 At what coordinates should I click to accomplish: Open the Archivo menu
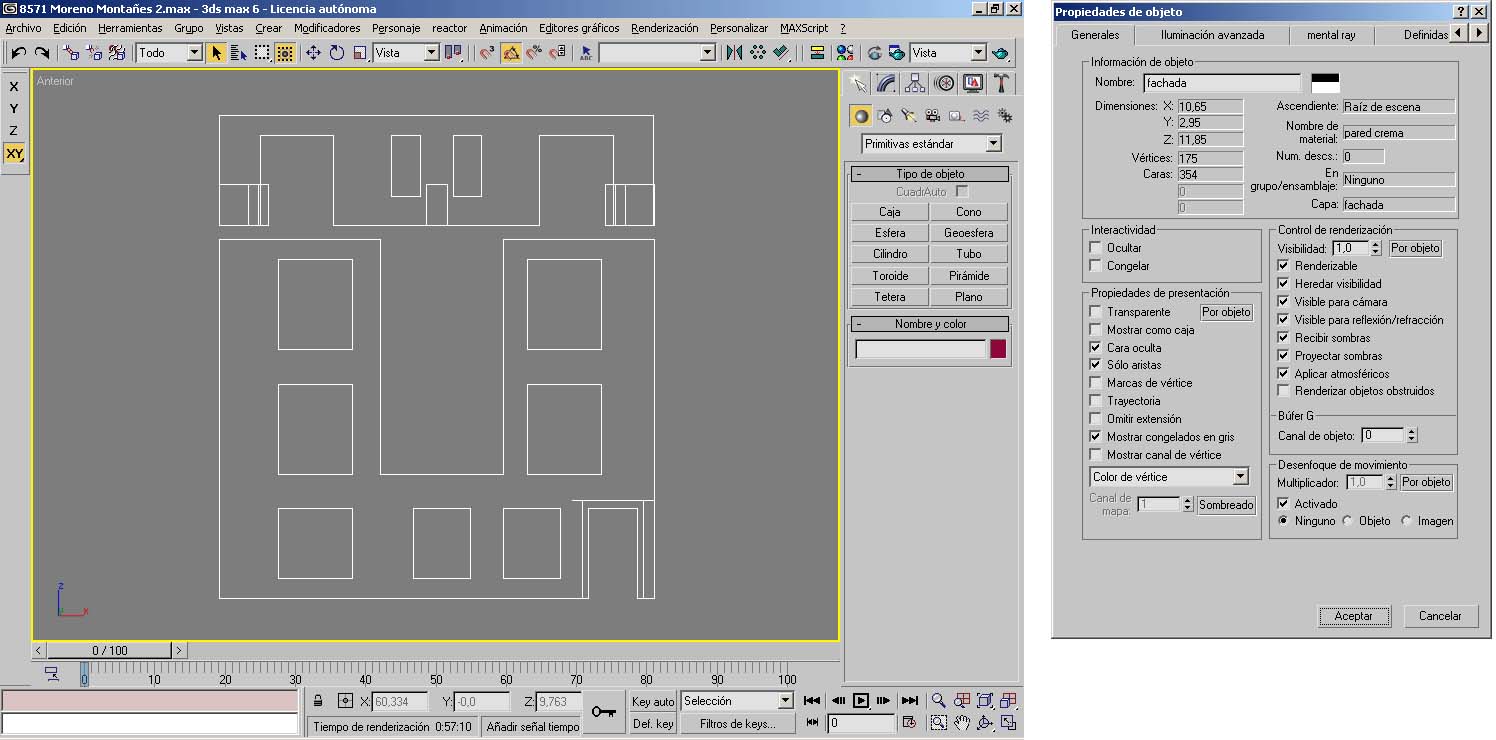click(24, 28)
